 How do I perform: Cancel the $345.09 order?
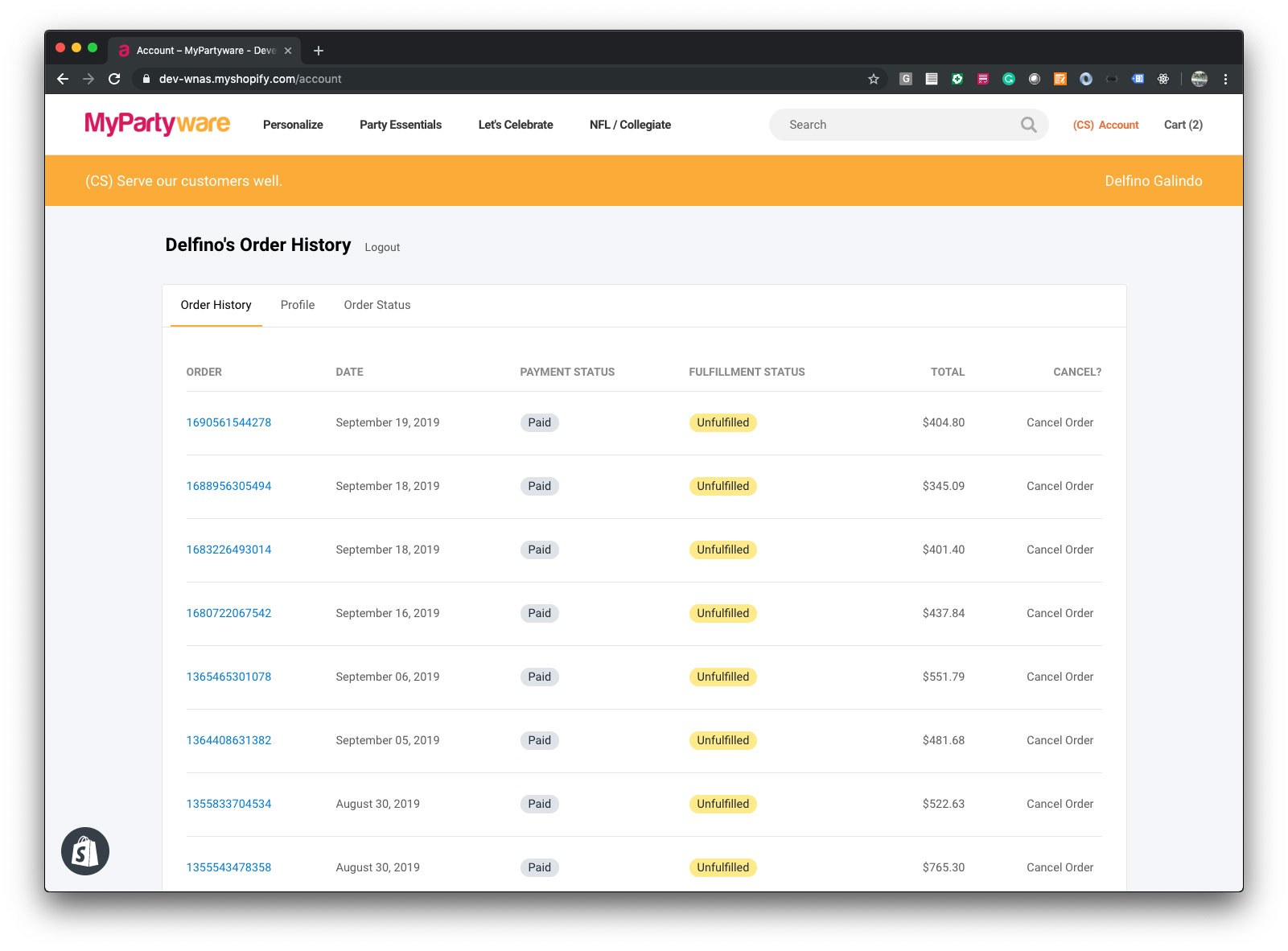click(x=1060, y=486)
